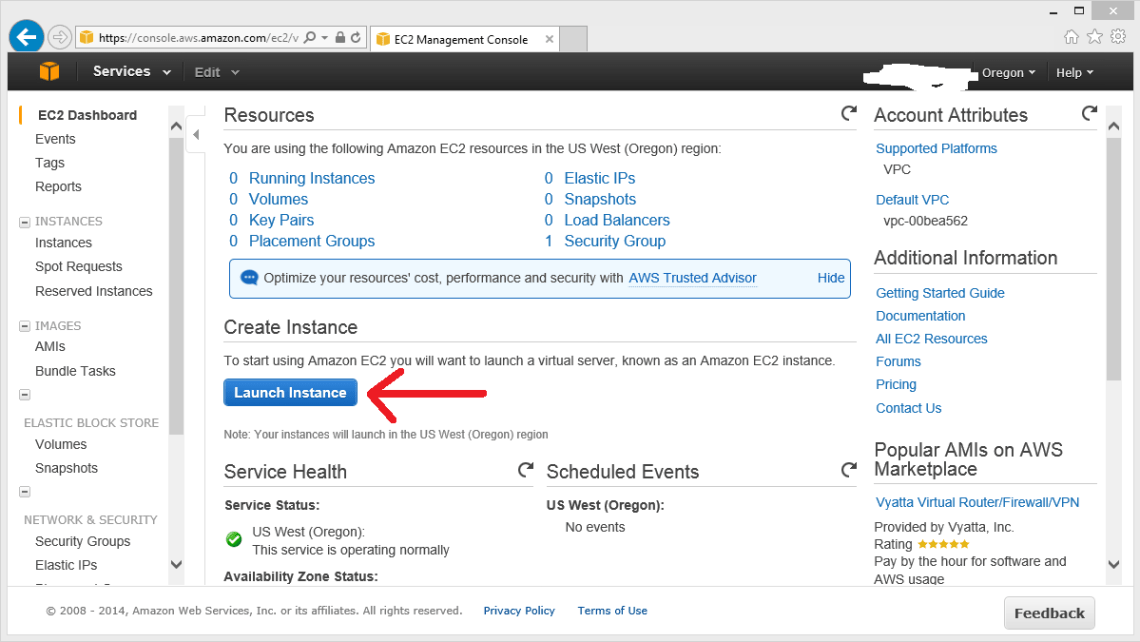Refresh the Account Attributes panel
The height and width of the screenshot is (642, 1140).
pos(1089,114)
